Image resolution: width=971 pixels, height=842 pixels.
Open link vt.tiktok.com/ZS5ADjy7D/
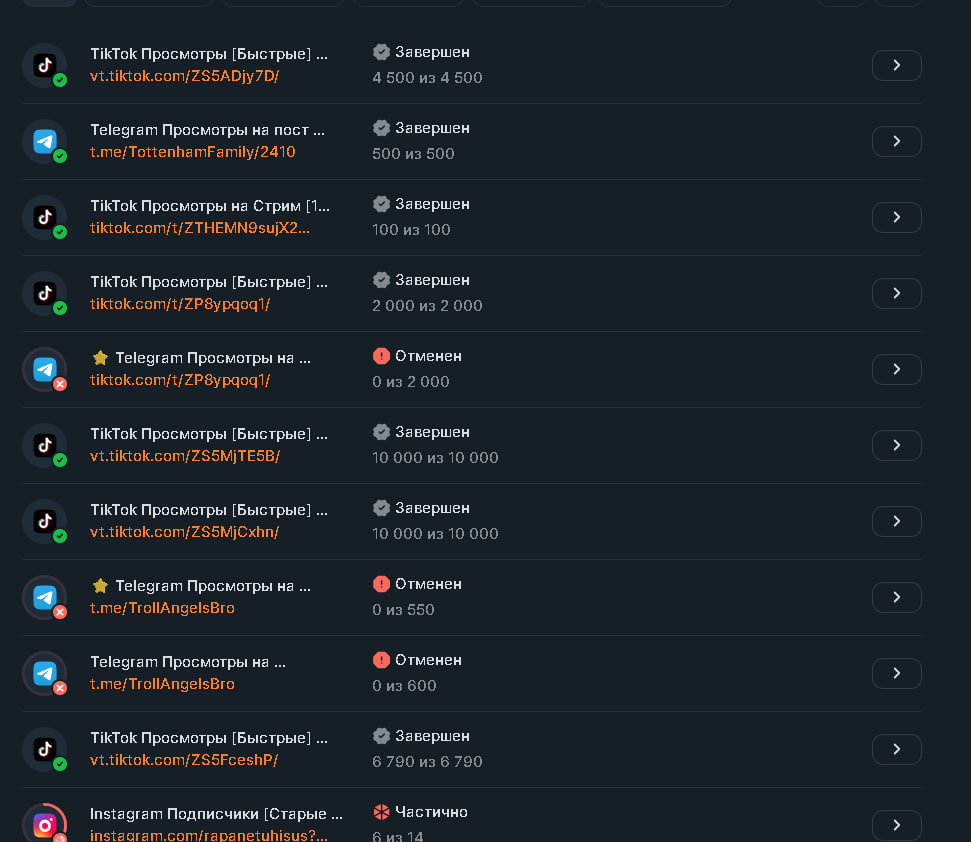185,76
